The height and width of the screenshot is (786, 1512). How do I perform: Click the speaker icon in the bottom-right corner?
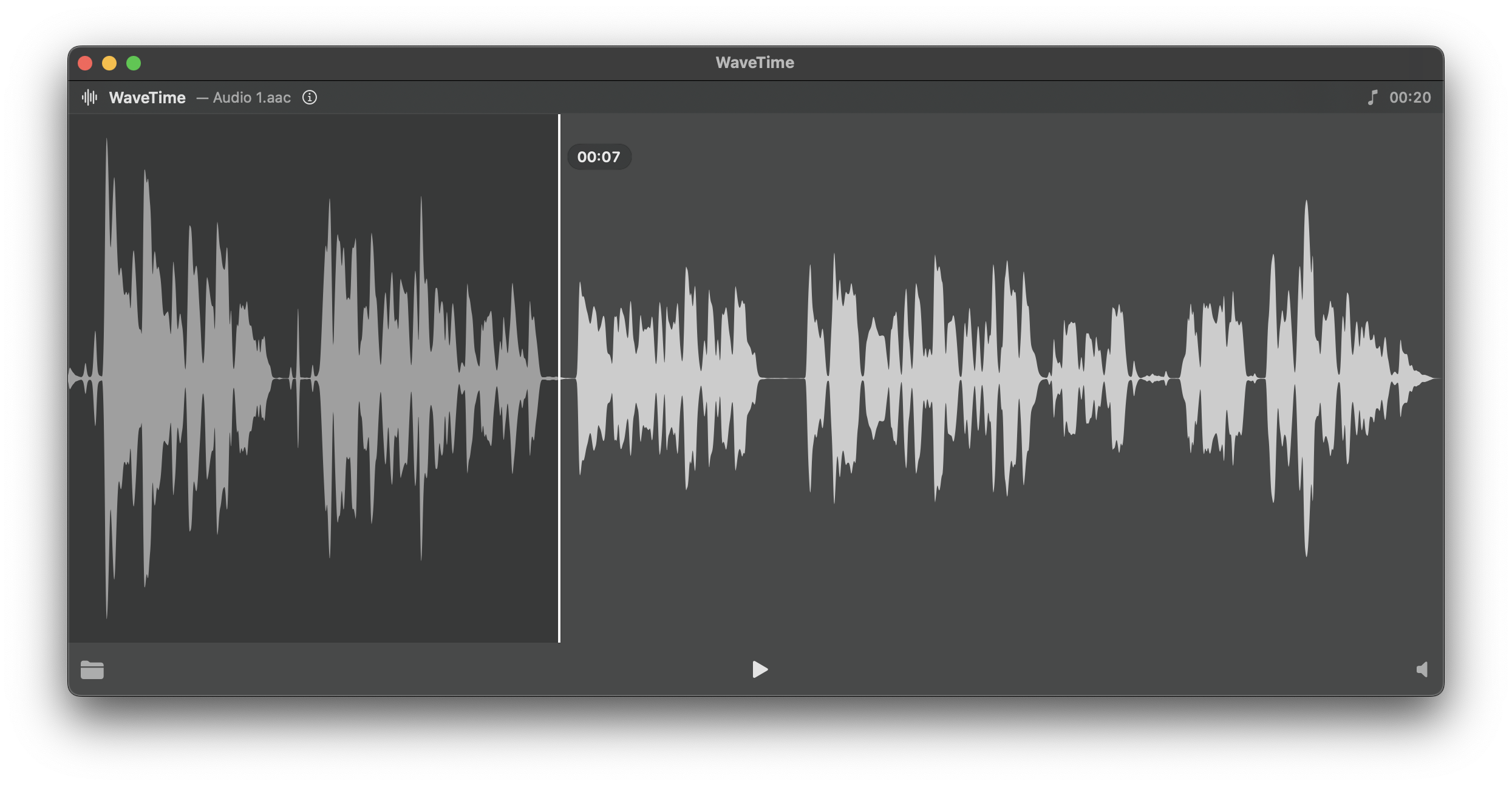(1423, 669)
